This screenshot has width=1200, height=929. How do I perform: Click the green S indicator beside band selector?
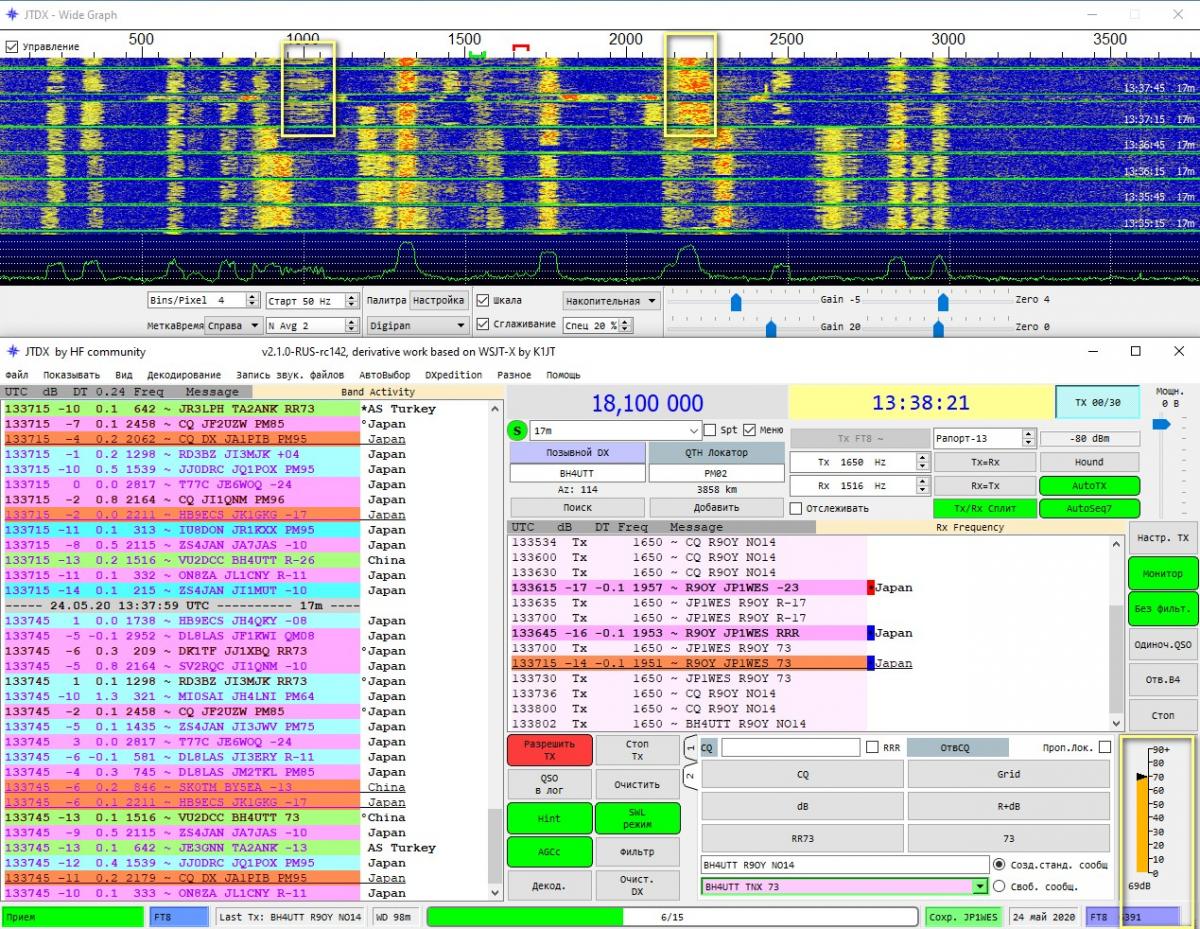click(x=517, y=430)
